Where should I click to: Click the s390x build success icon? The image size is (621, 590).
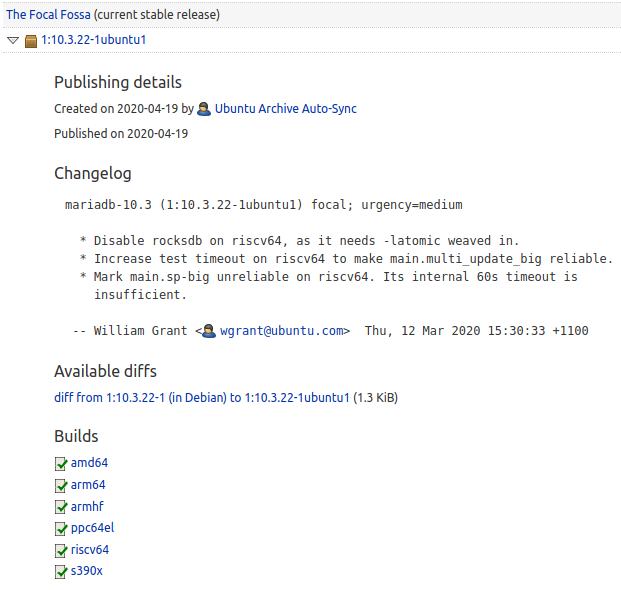pyautogui.click(x=61, y=572)
